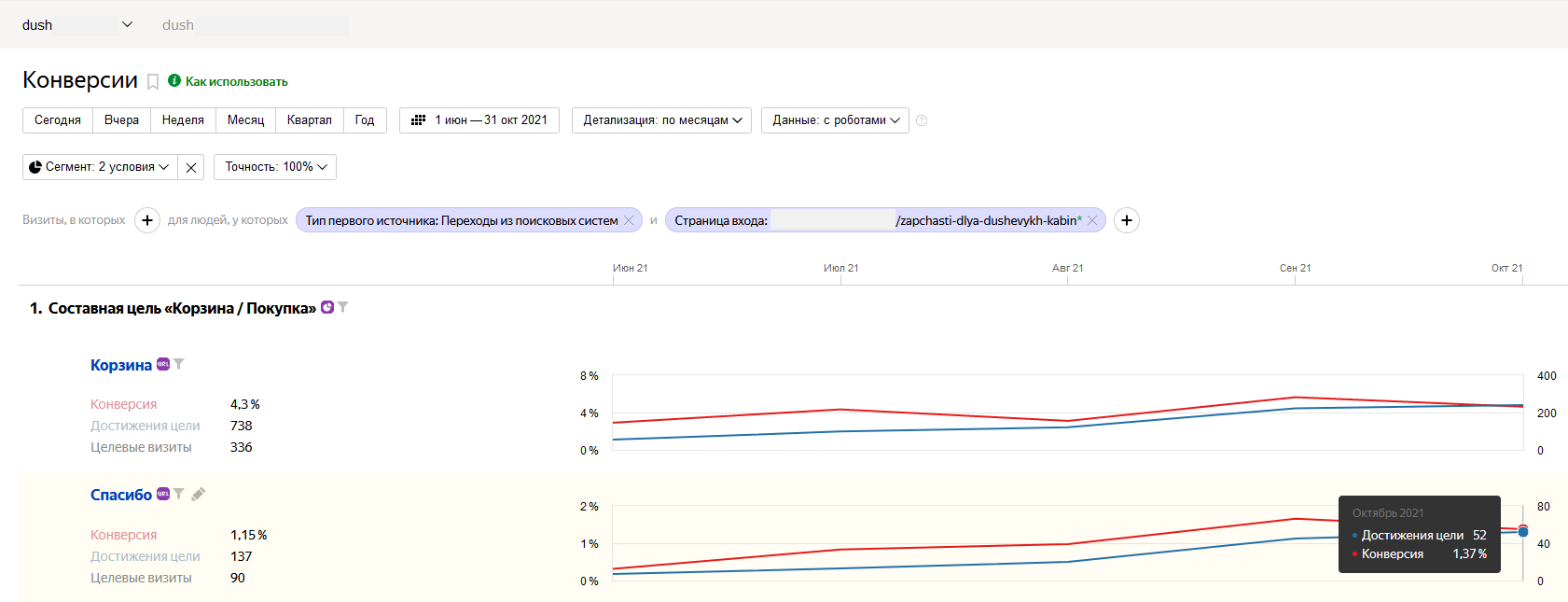Bookmark the Конверсии report
The height and width of the screenshot is (602, 1568).
pos(153,82)
